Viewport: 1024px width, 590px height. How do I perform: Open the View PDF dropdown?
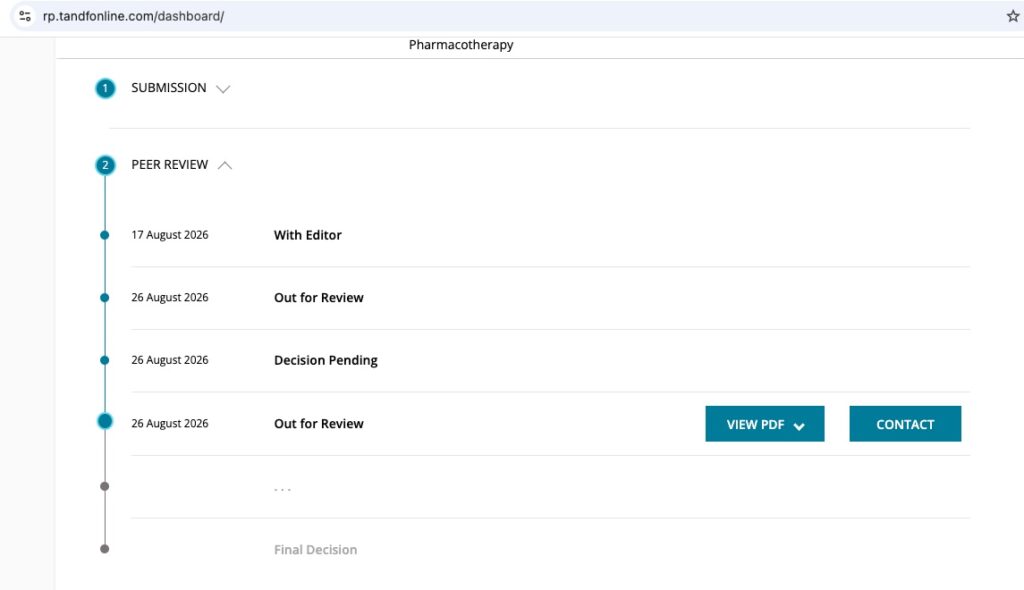tap(765, 424)
